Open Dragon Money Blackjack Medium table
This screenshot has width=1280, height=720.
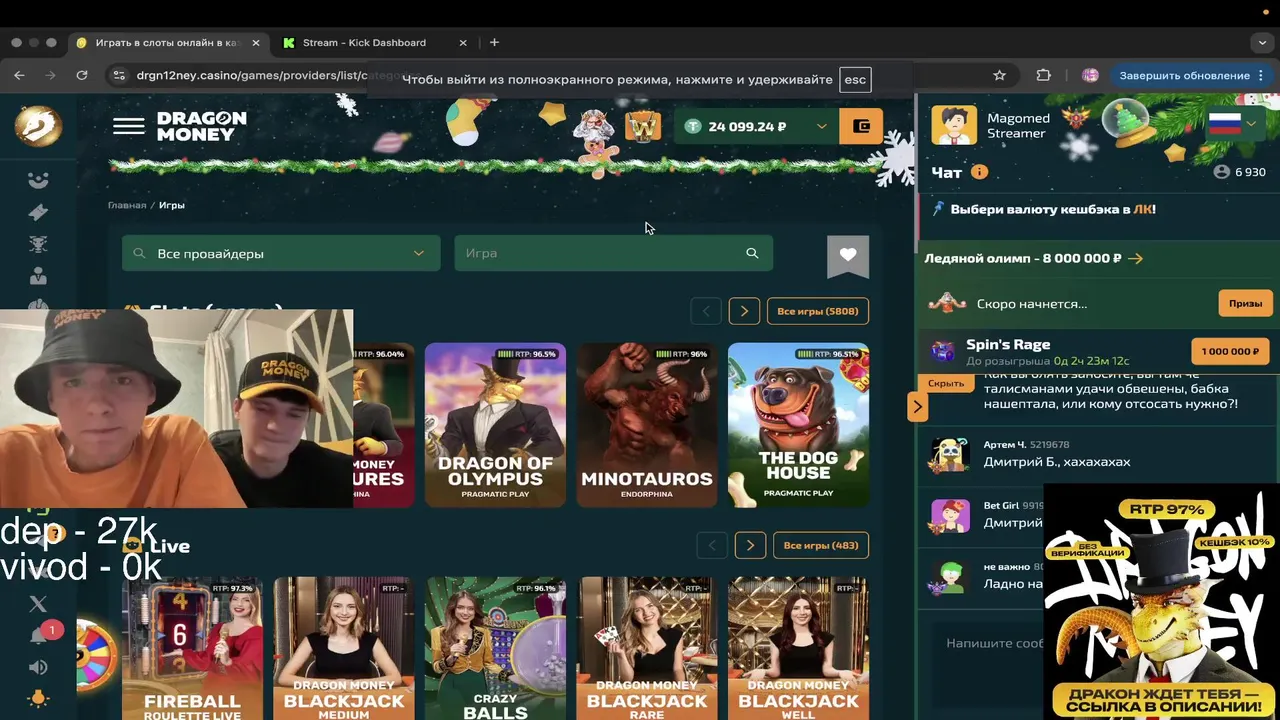coord(343,648)
